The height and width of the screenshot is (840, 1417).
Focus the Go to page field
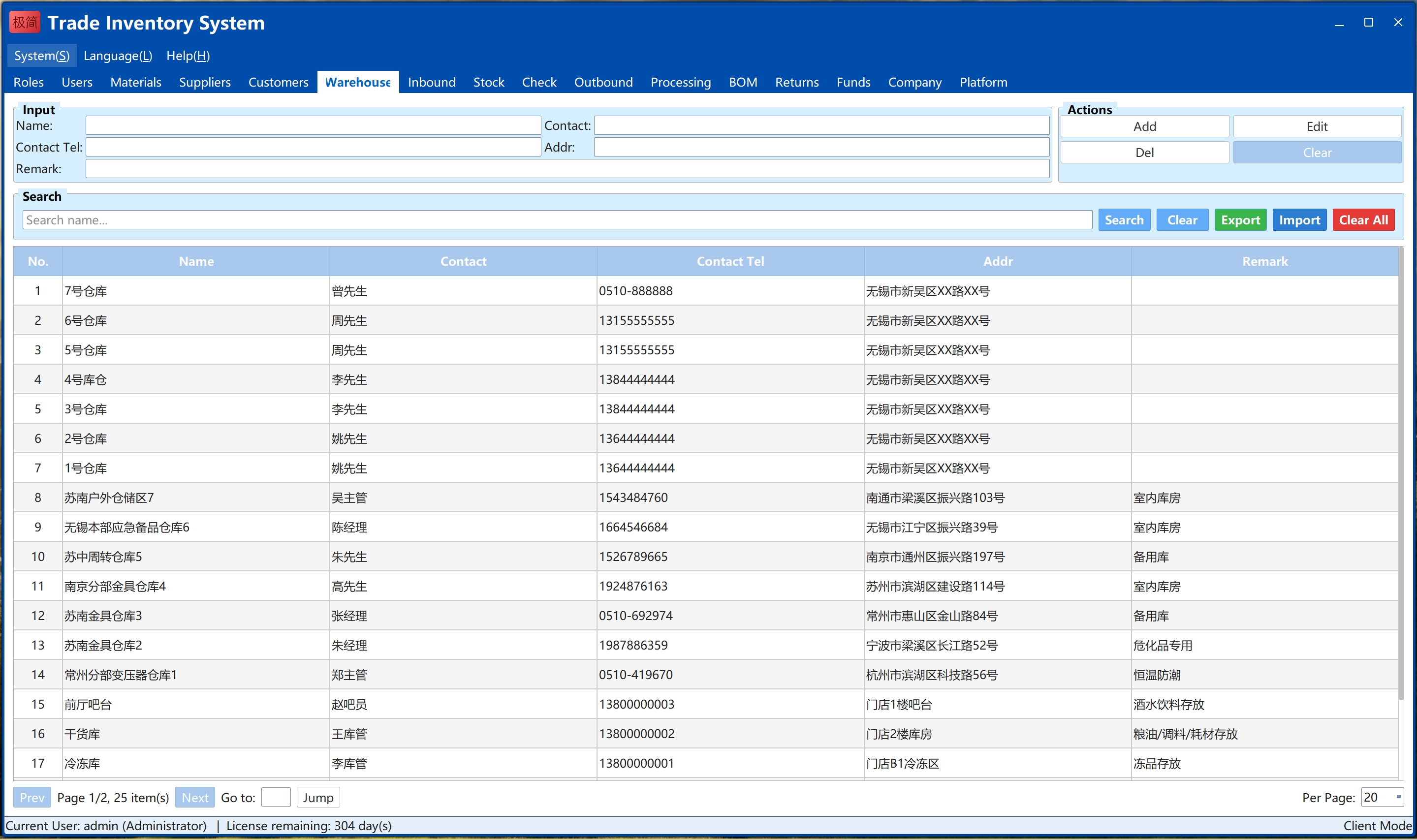[x=276, y=797]
